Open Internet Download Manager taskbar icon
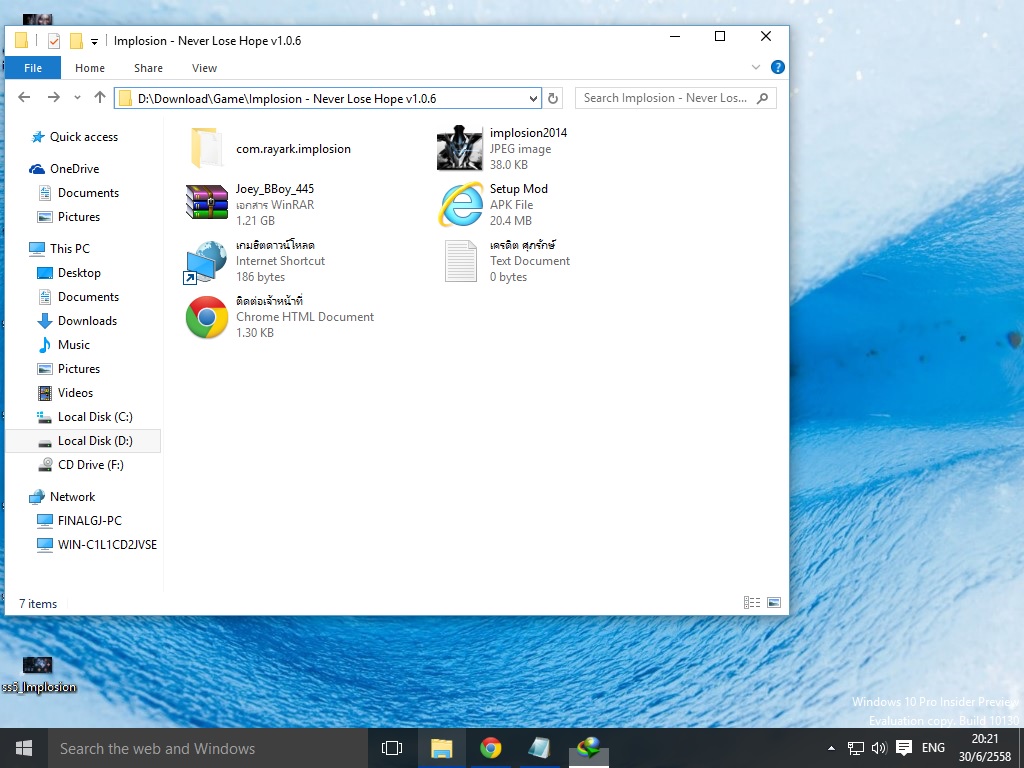 (588, 748)
